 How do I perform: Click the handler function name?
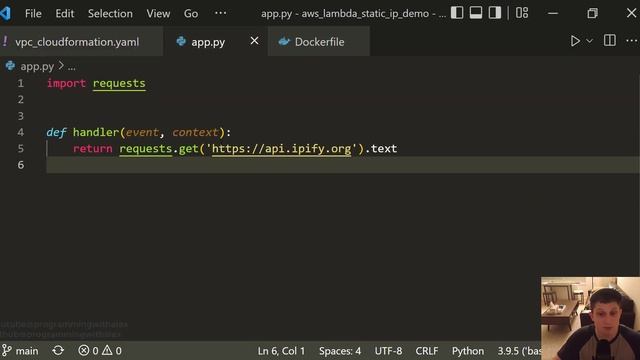[x=96, y=132]
